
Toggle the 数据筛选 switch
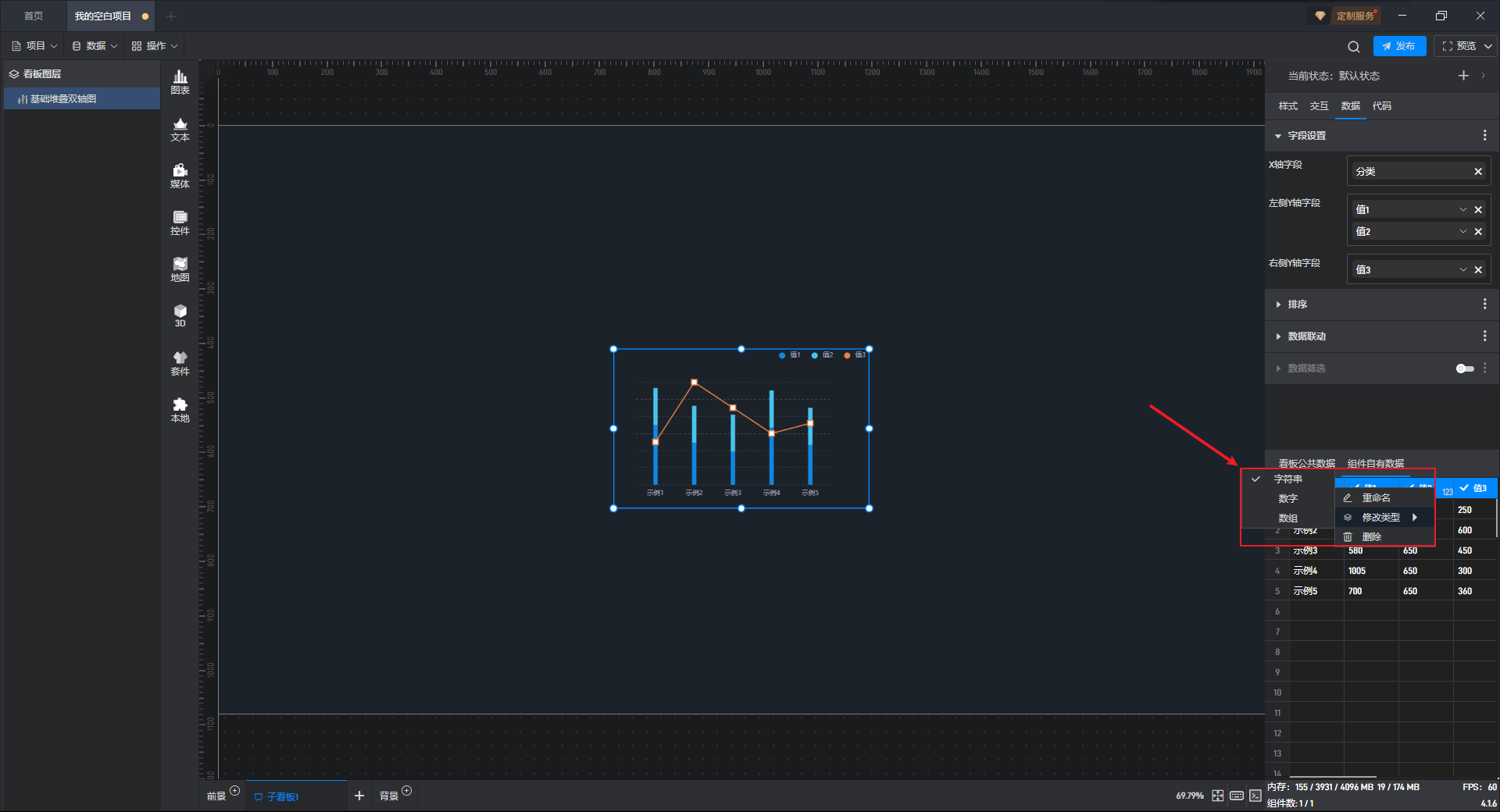pyautogui.click(x=1465, y=369)
